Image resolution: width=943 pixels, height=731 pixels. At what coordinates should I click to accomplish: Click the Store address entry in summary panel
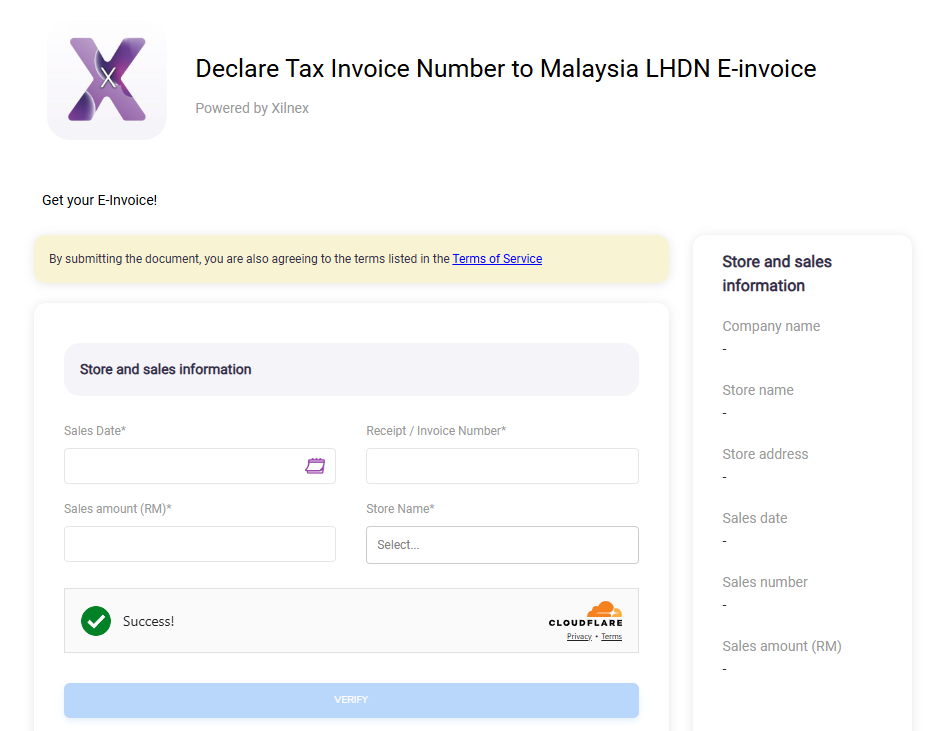tap(765, 454)
